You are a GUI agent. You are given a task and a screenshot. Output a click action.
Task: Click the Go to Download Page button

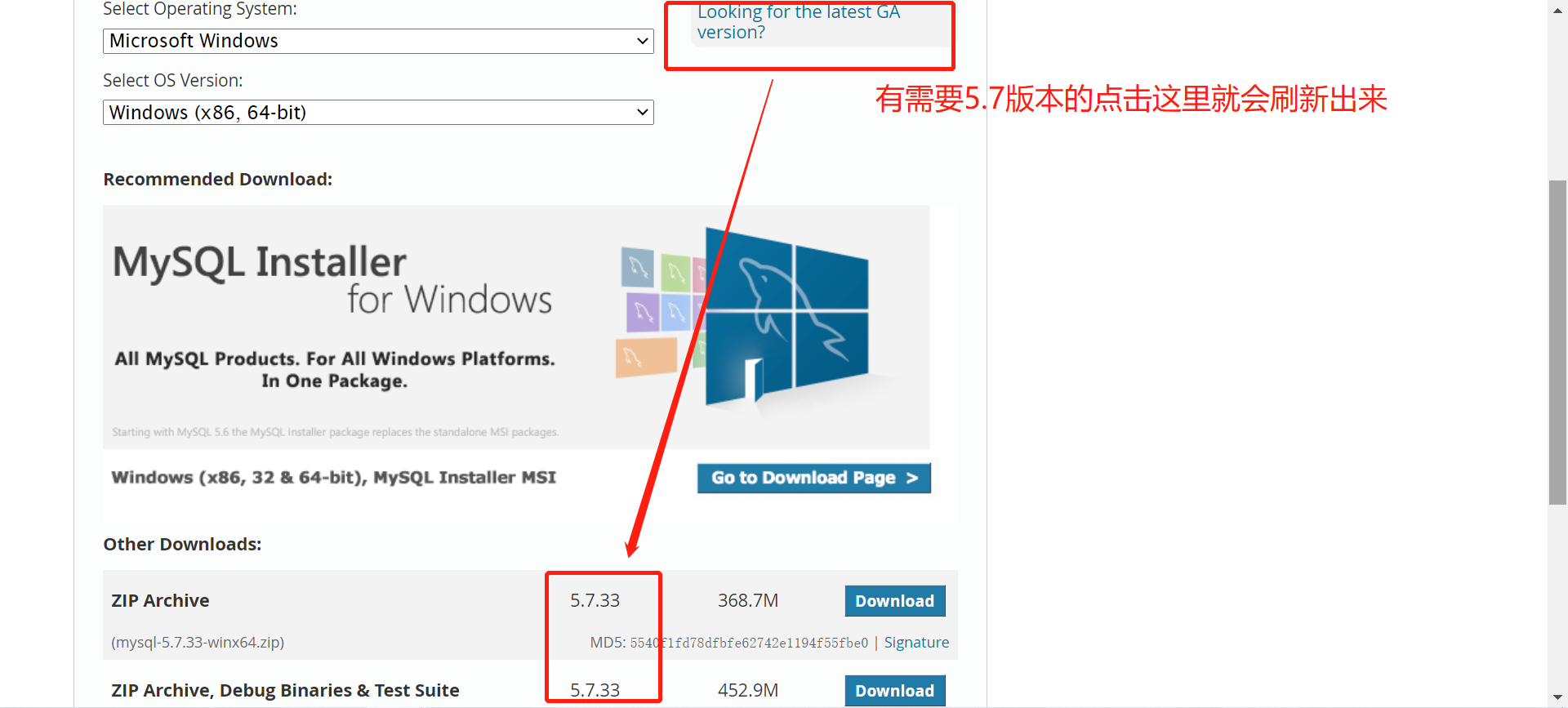814,478
